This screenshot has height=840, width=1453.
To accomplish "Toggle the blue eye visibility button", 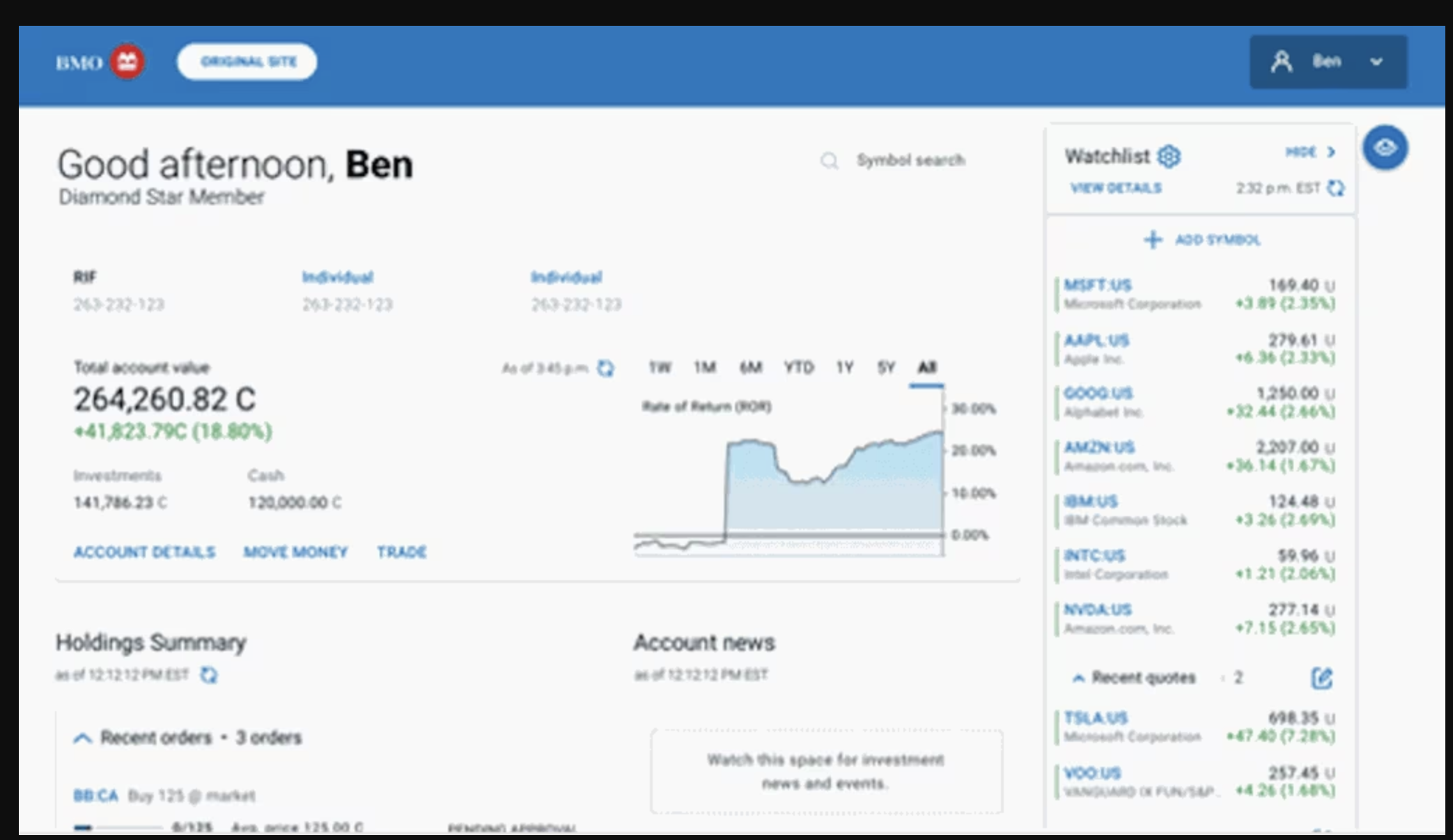I will 1385,148.
